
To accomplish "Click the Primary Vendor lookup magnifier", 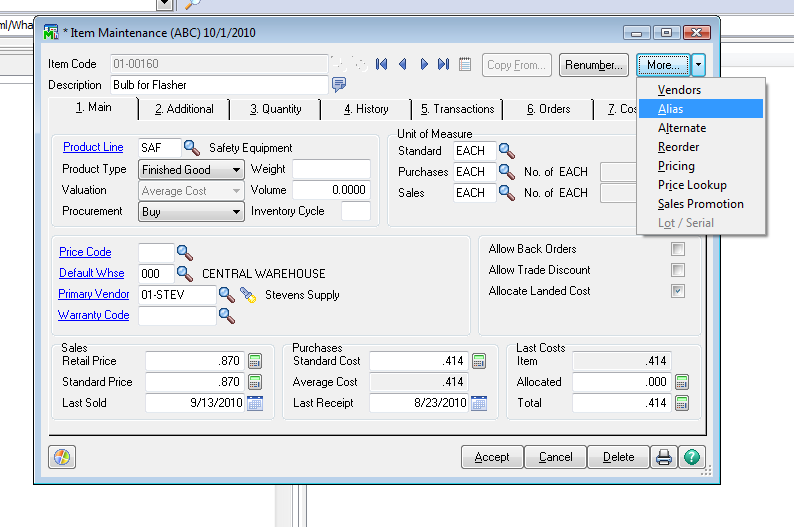I will point(227,294).
